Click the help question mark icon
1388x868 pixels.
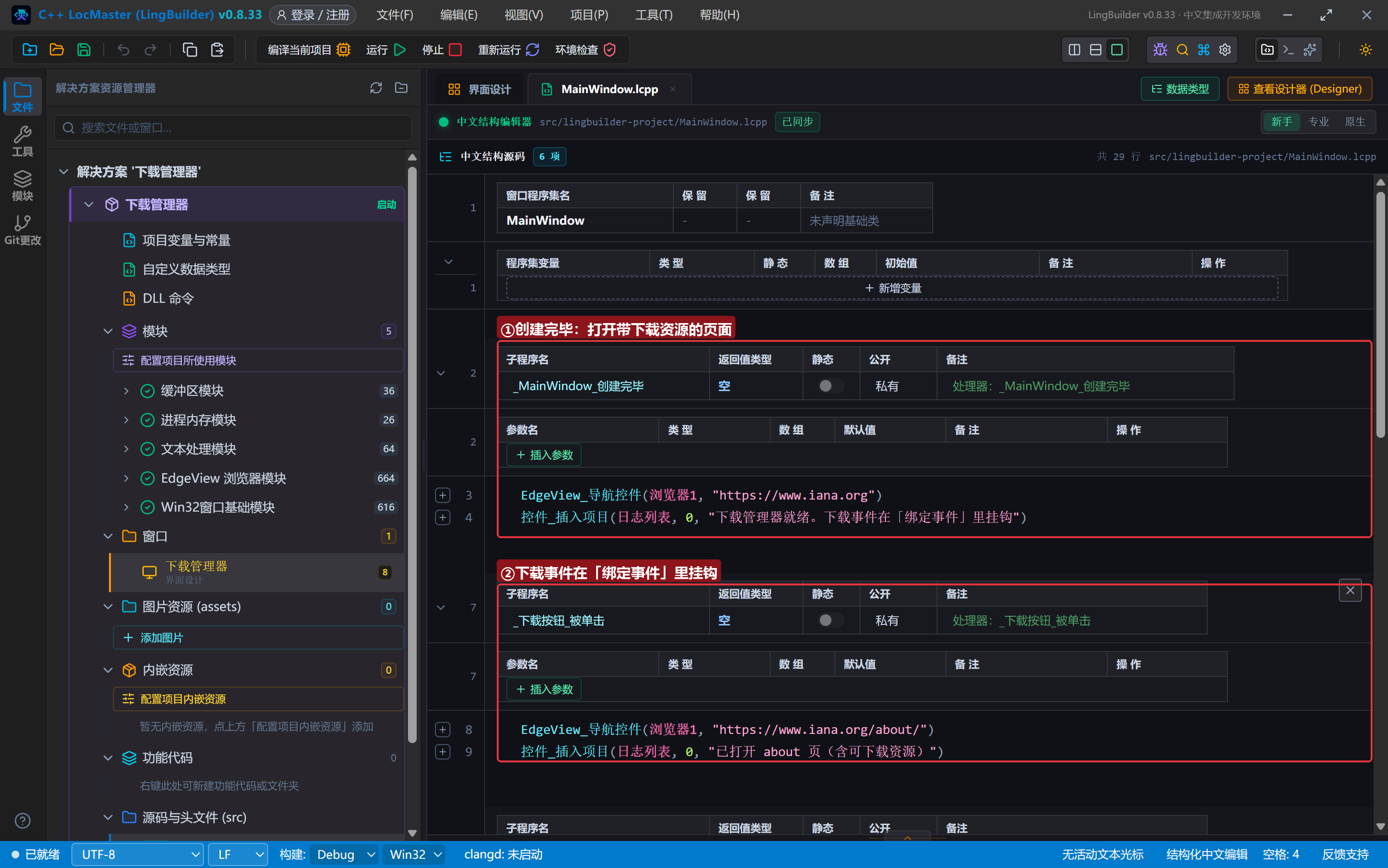[x=22, y=820]
